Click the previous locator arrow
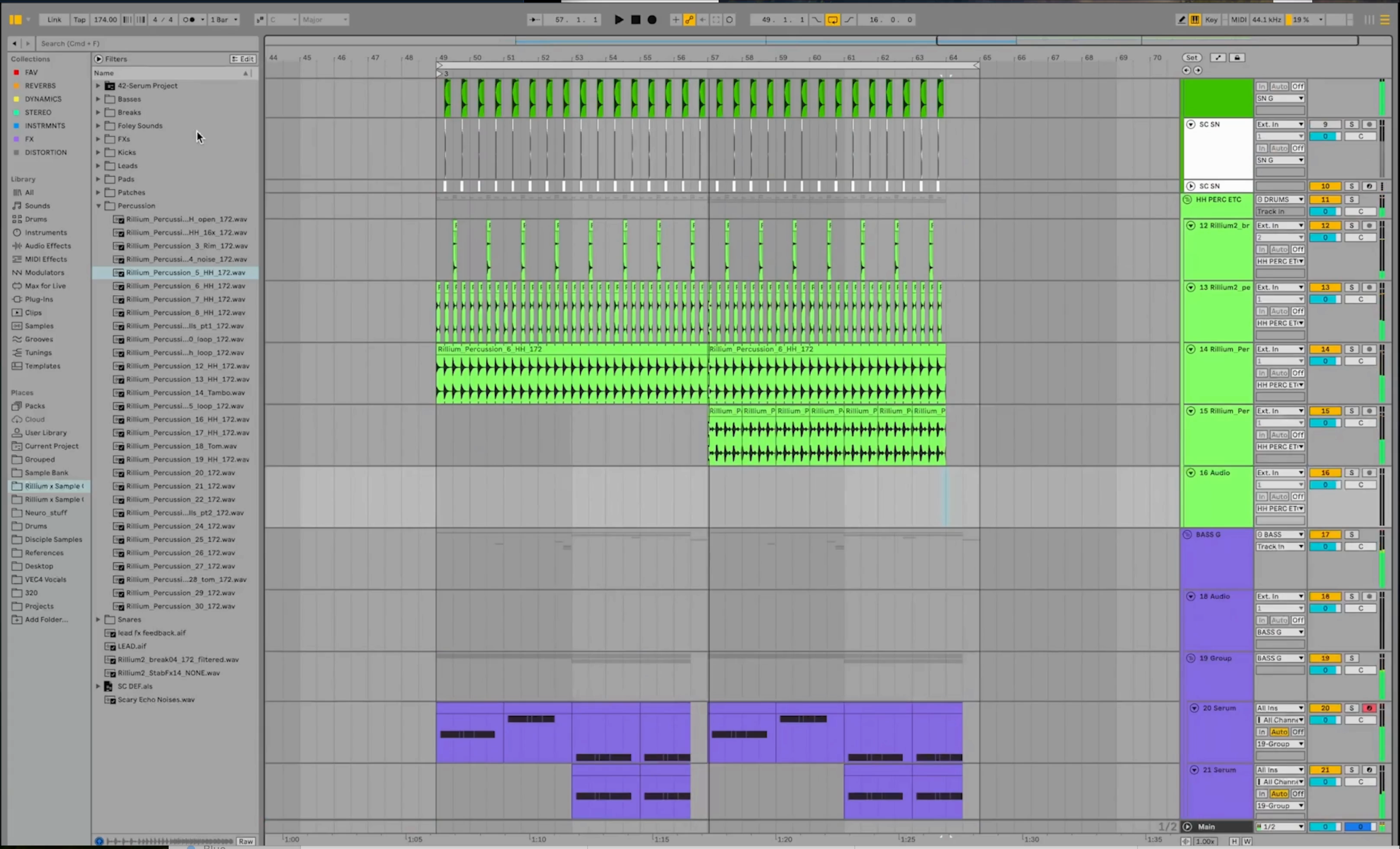1400x849 pixels. 1186,70
